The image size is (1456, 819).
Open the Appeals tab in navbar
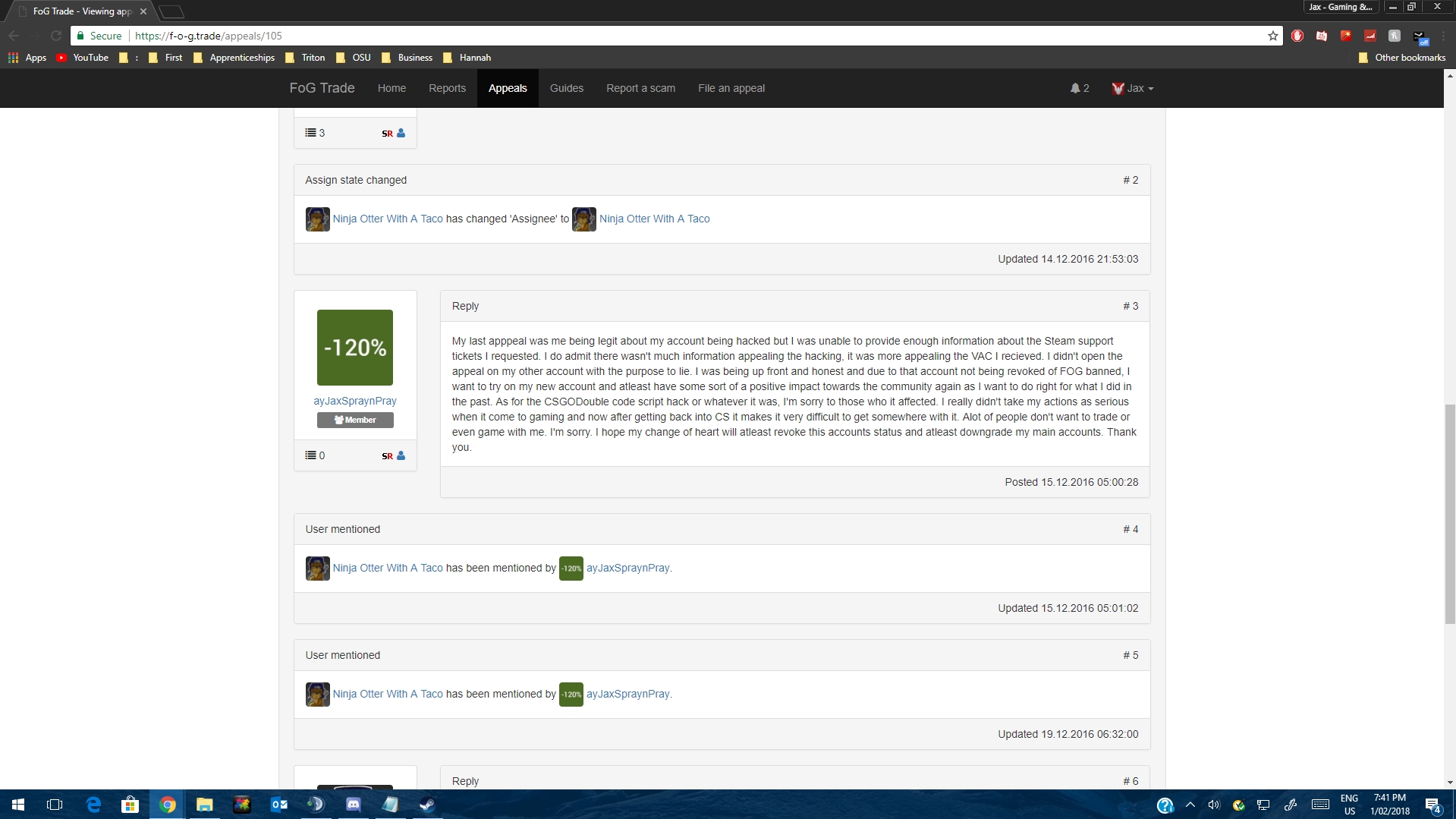click(x=507, y=88)
